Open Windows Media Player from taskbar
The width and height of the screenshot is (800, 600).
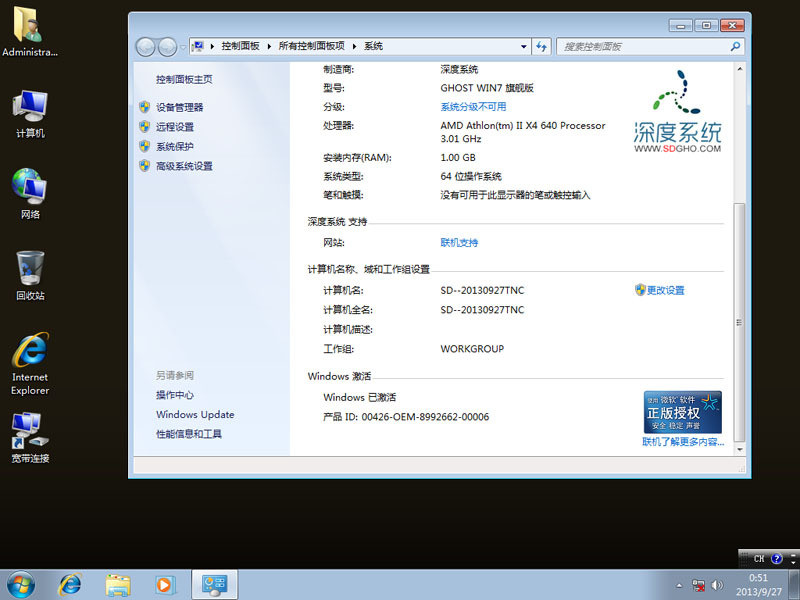coord(164,584)
